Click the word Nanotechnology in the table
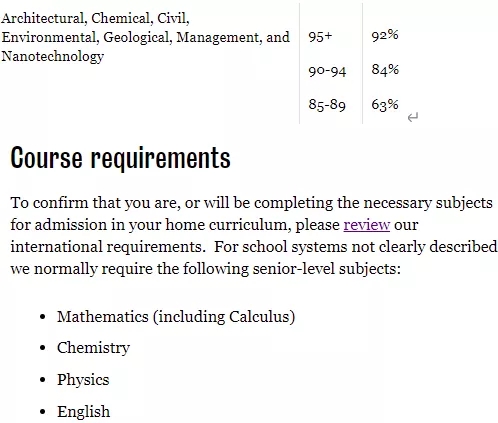498x423 pixels. [x=53, y=56]
